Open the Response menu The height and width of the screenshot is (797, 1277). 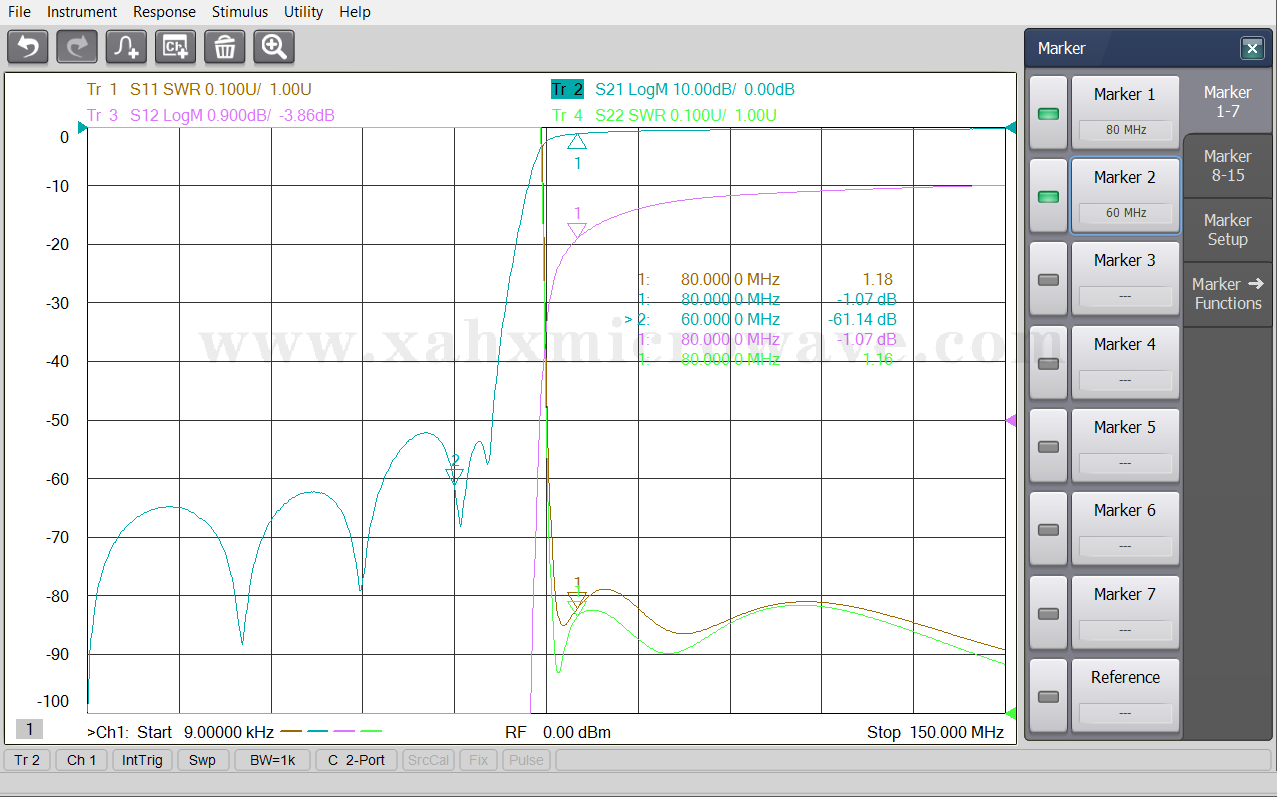pyautogui.click(x=164, y=12)
